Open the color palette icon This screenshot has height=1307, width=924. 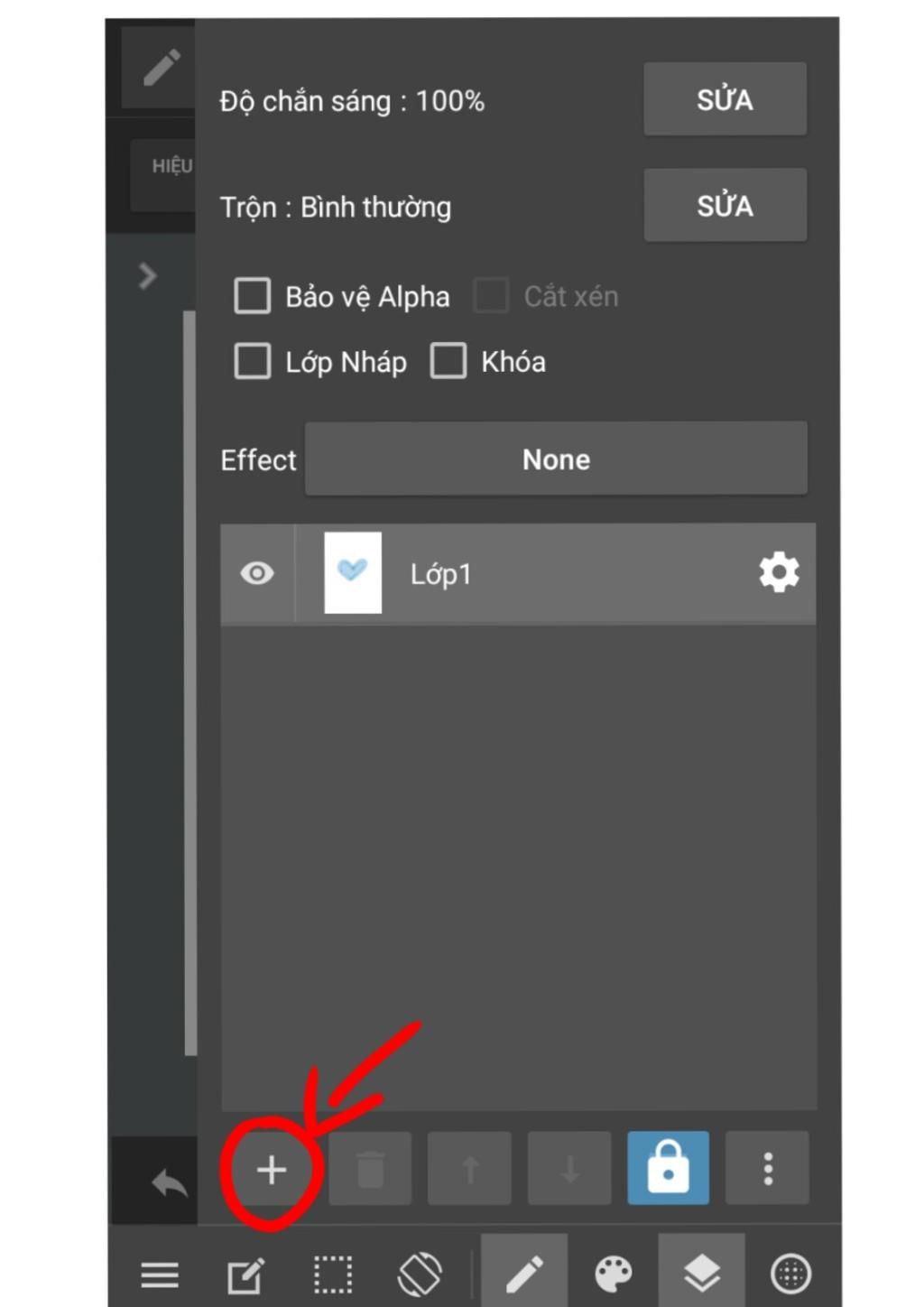click(x=614, y=1274)
